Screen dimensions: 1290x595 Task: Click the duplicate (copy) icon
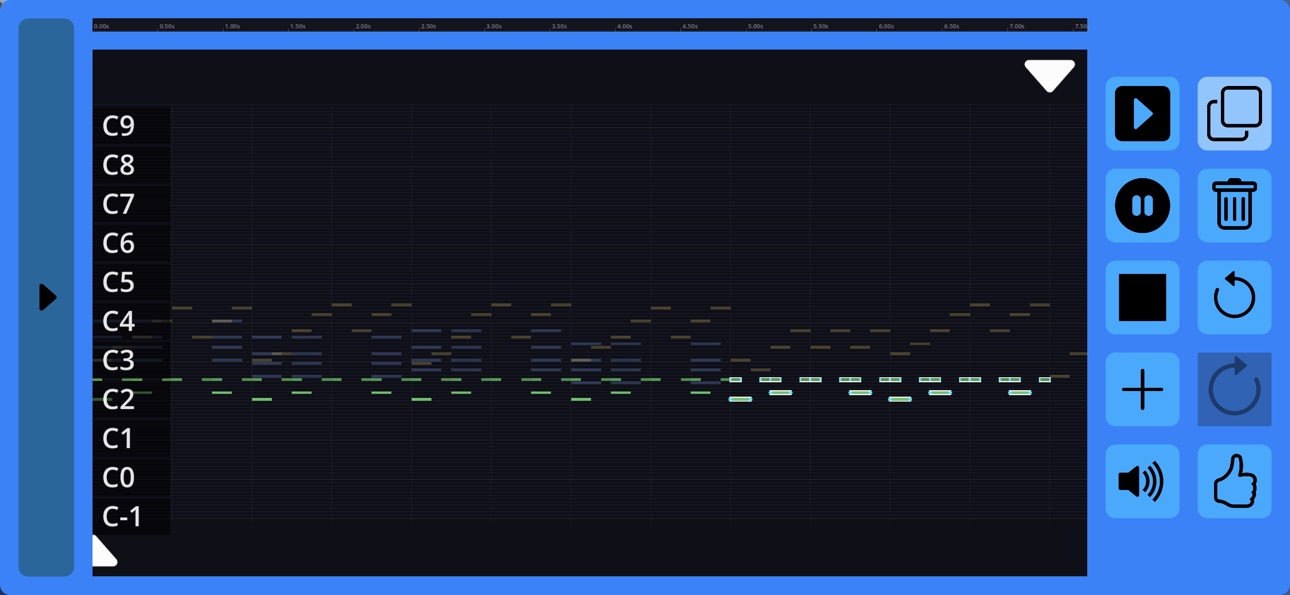(1234, 114)
